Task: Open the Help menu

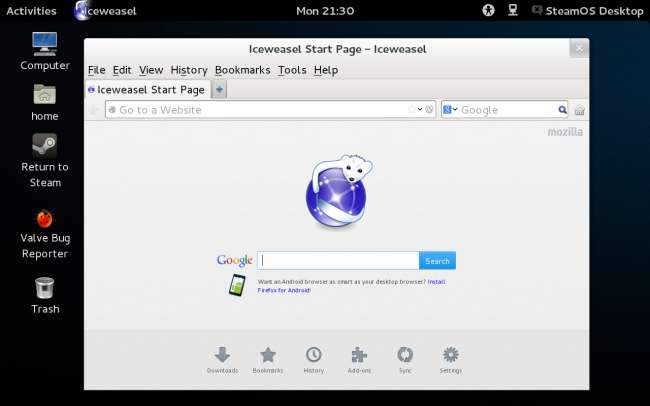Action: (326, 70)
